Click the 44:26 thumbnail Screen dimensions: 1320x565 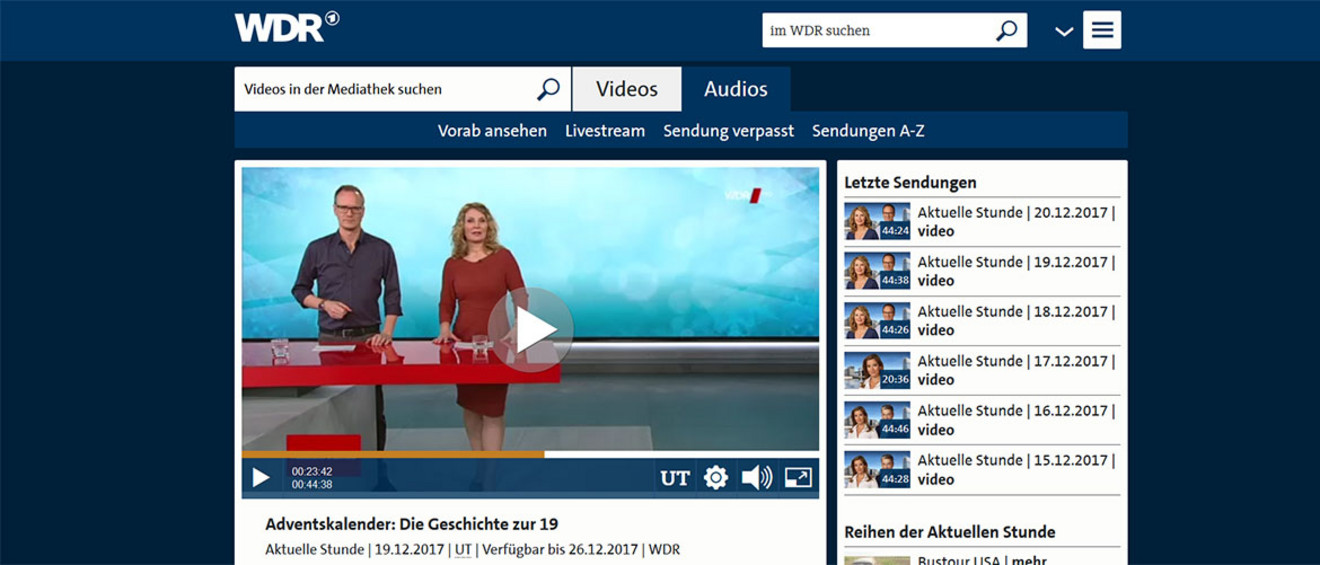click(x=877, y=321)
